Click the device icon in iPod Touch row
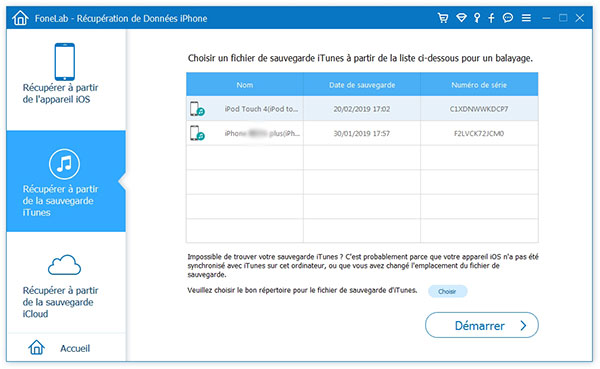 pyautogui.click(x=197, y=109)
